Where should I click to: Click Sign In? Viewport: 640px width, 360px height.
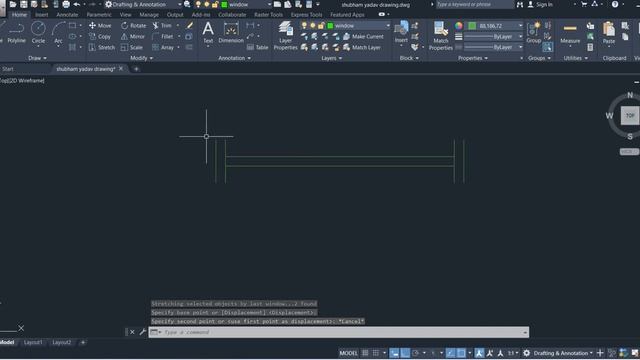pyautogui.click(x=540, y=4)
